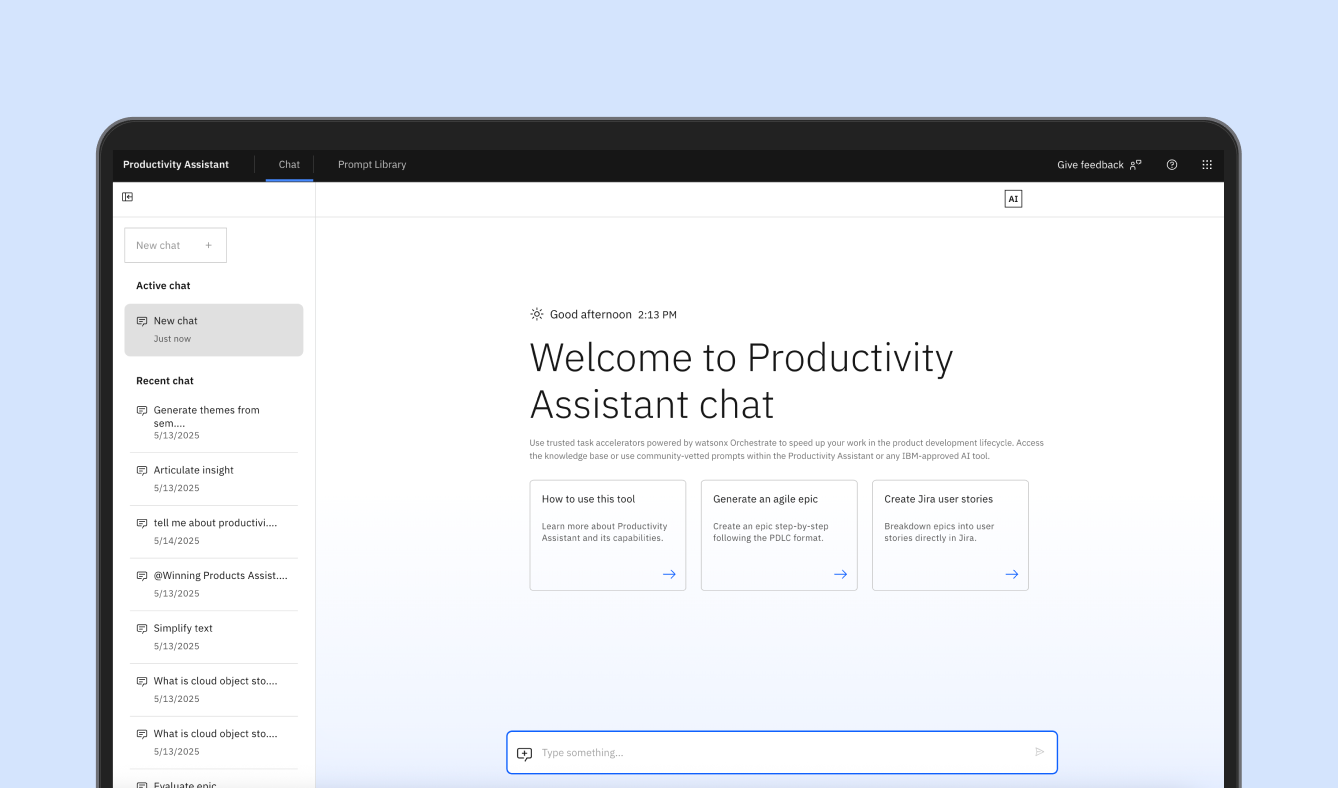
Task: Switch to the Chat tab
Action: click(289, 165)
